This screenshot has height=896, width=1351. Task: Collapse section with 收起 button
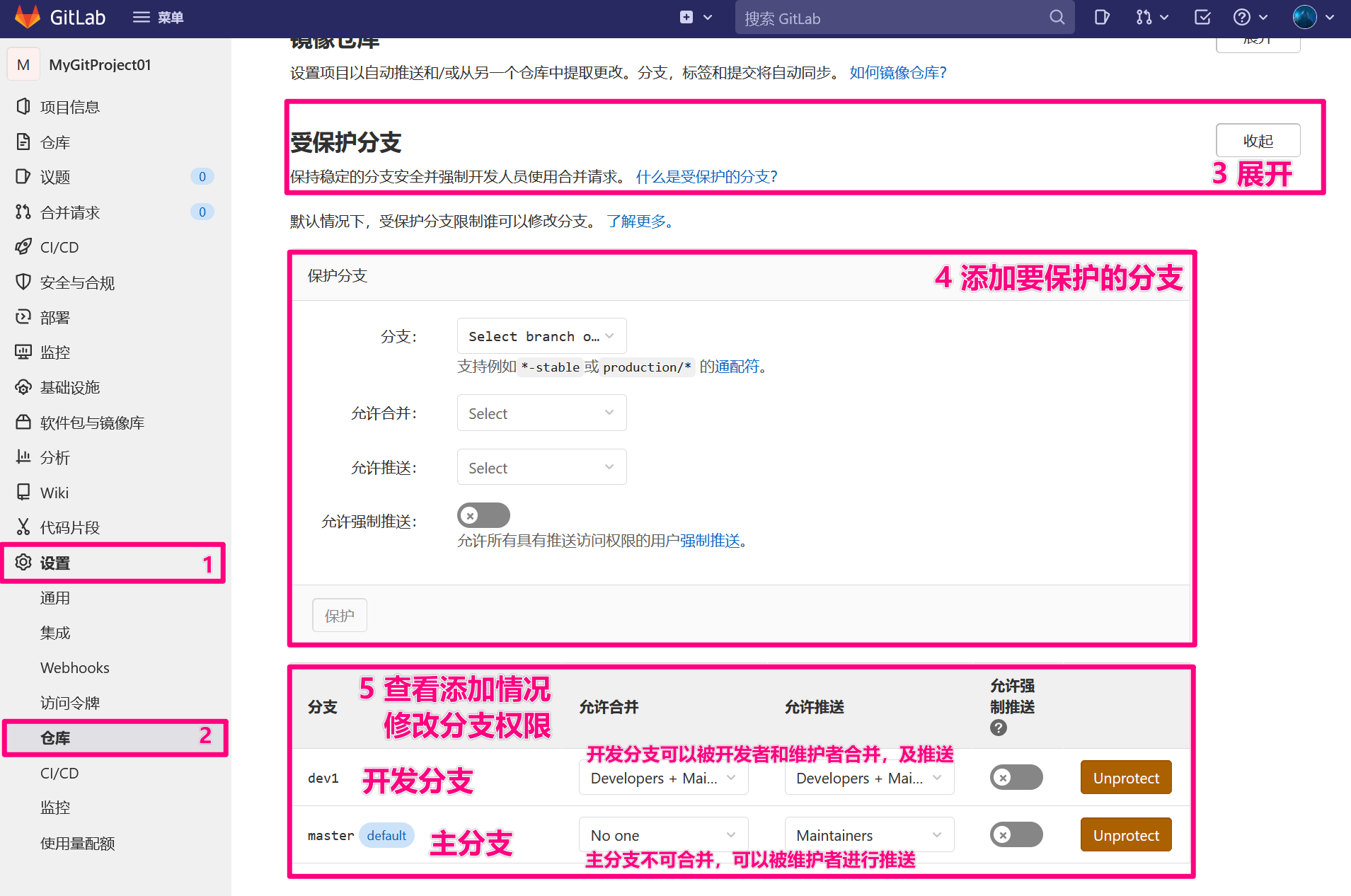(x=1258, y=140)
